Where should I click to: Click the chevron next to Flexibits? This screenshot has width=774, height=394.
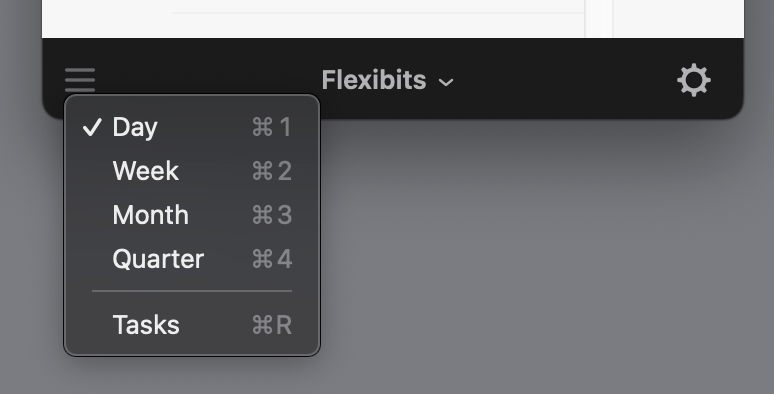click(x=446, y=82)
